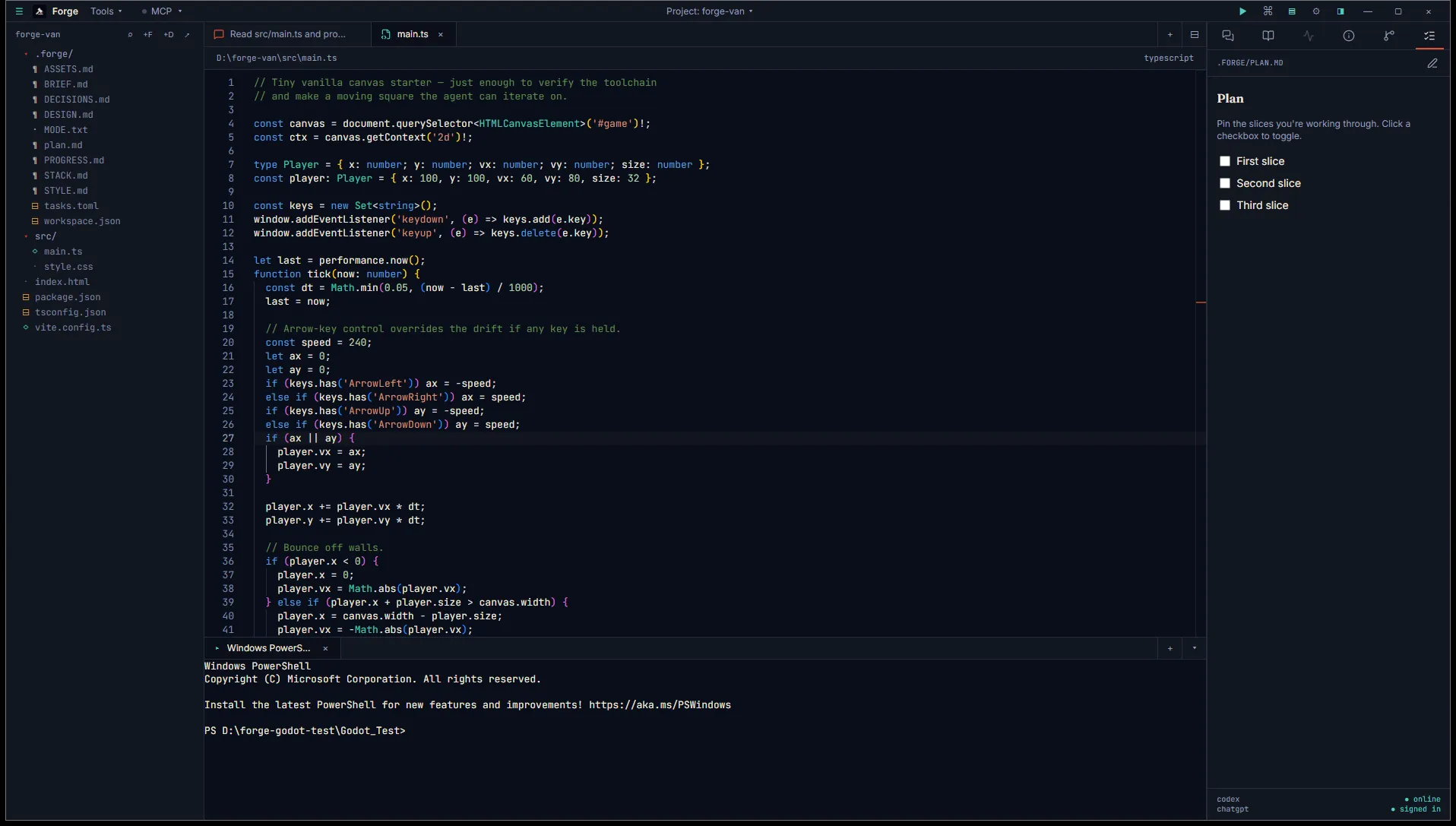Open package.json in the file tree
Screen dimensions: 1456x826
[68, 297]
